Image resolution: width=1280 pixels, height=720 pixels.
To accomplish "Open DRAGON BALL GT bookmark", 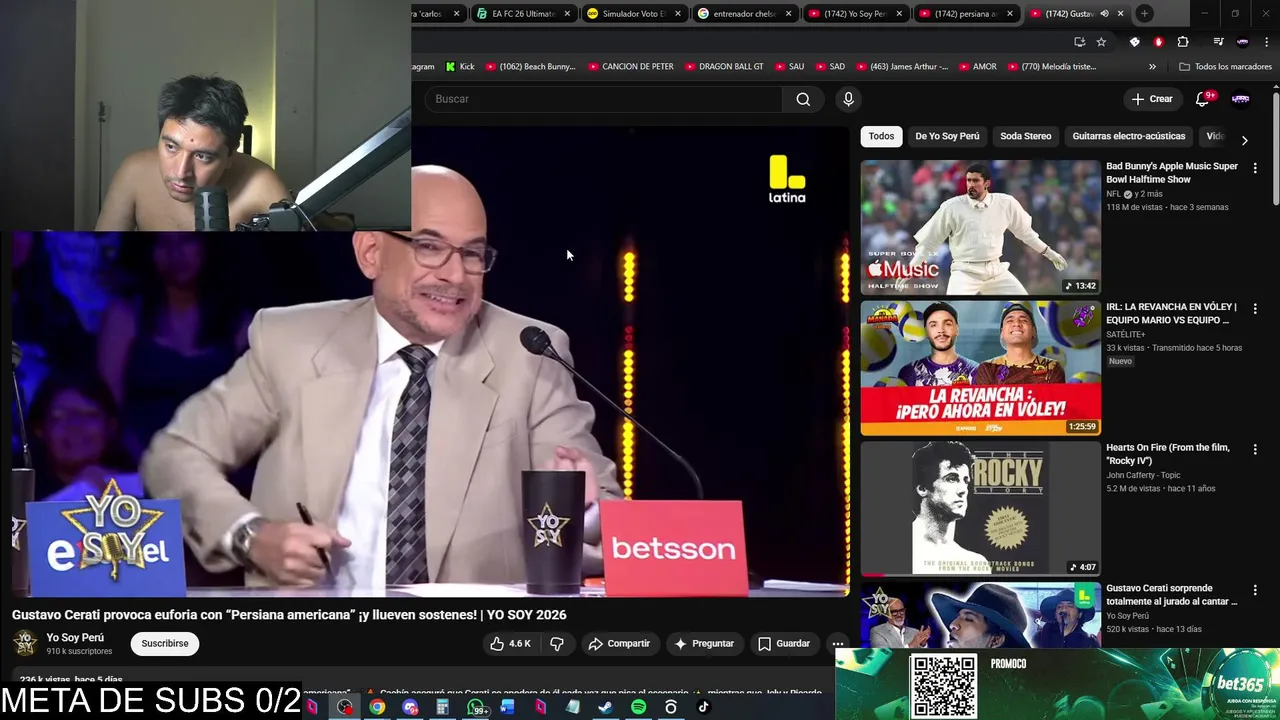I will point(723,67).
